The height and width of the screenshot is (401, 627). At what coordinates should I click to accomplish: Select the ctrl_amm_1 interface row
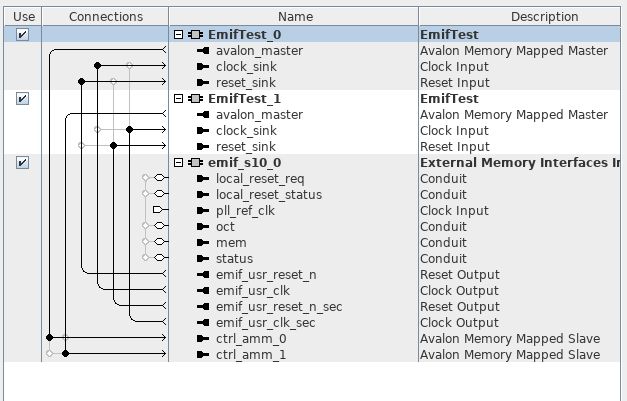250,355
